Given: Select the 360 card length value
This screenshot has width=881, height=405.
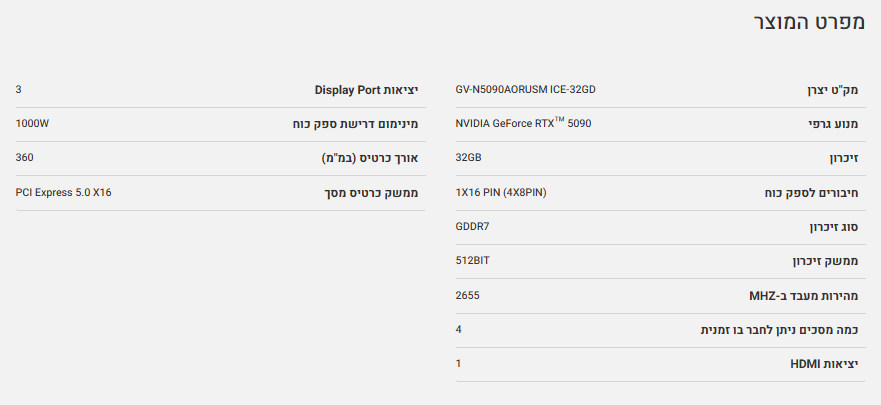Looking at the screenshot, I should pos(25,158).
